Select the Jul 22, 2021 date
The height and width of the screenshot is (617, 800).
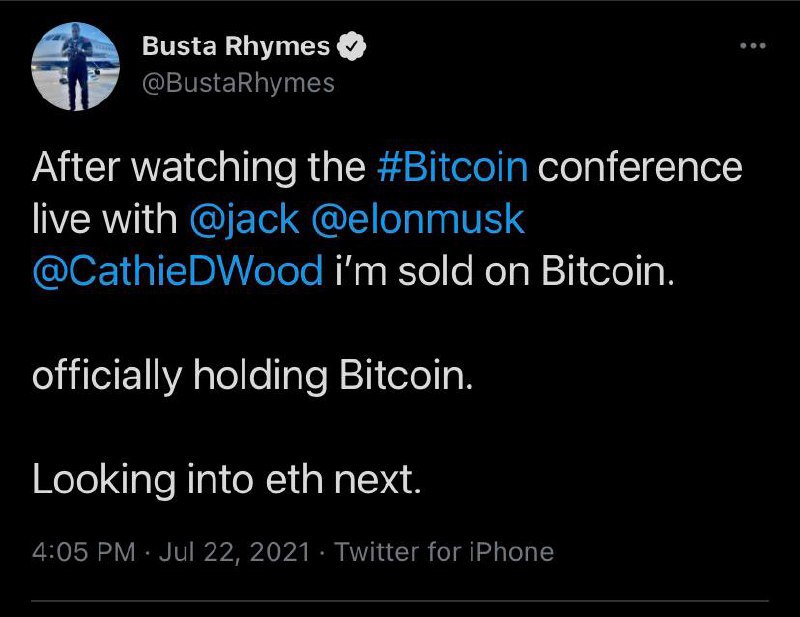229,552
